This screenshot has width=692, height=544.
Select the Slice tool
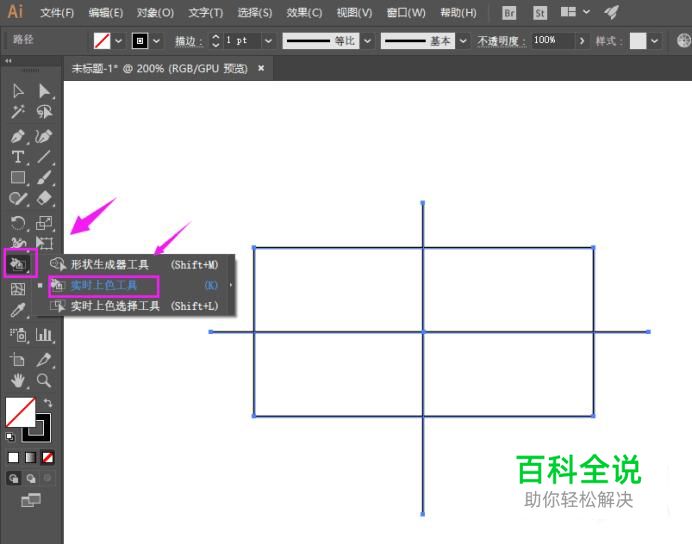pyautogui.click(x=44, y=360)
